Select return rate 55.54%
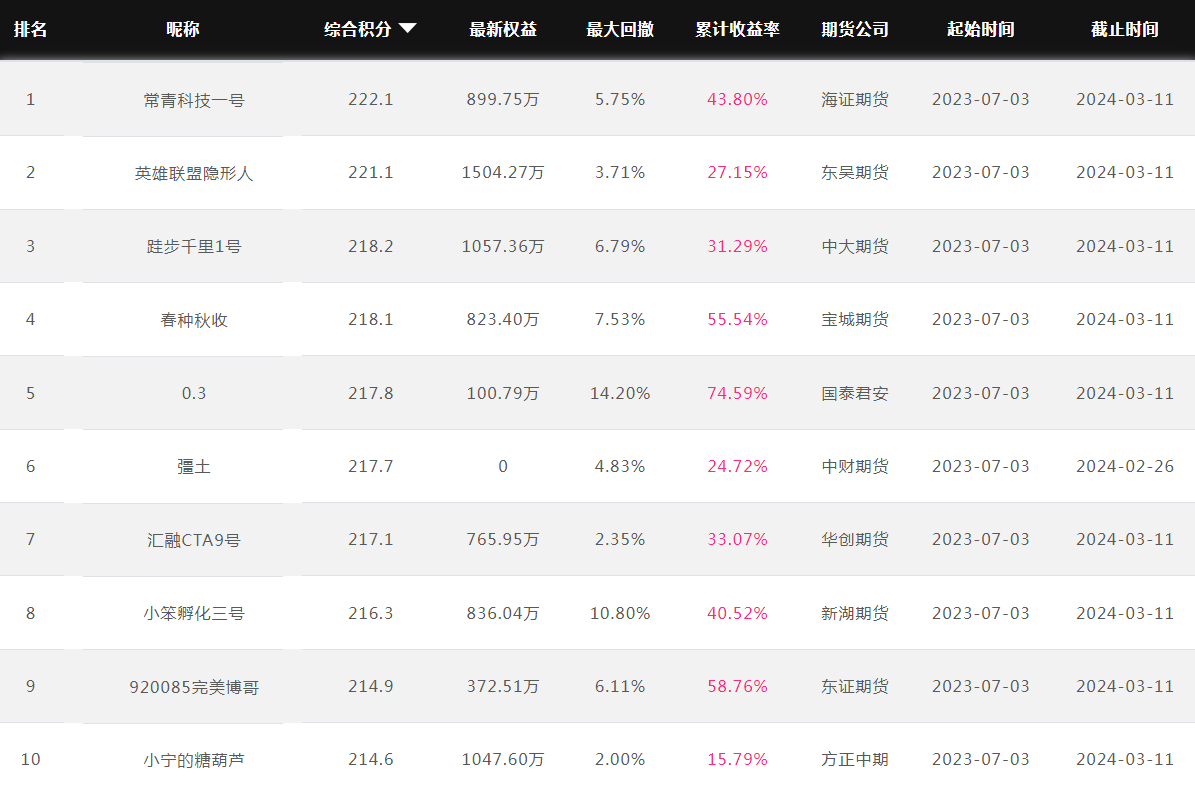 pyautogui.click(x=738, y=319)
